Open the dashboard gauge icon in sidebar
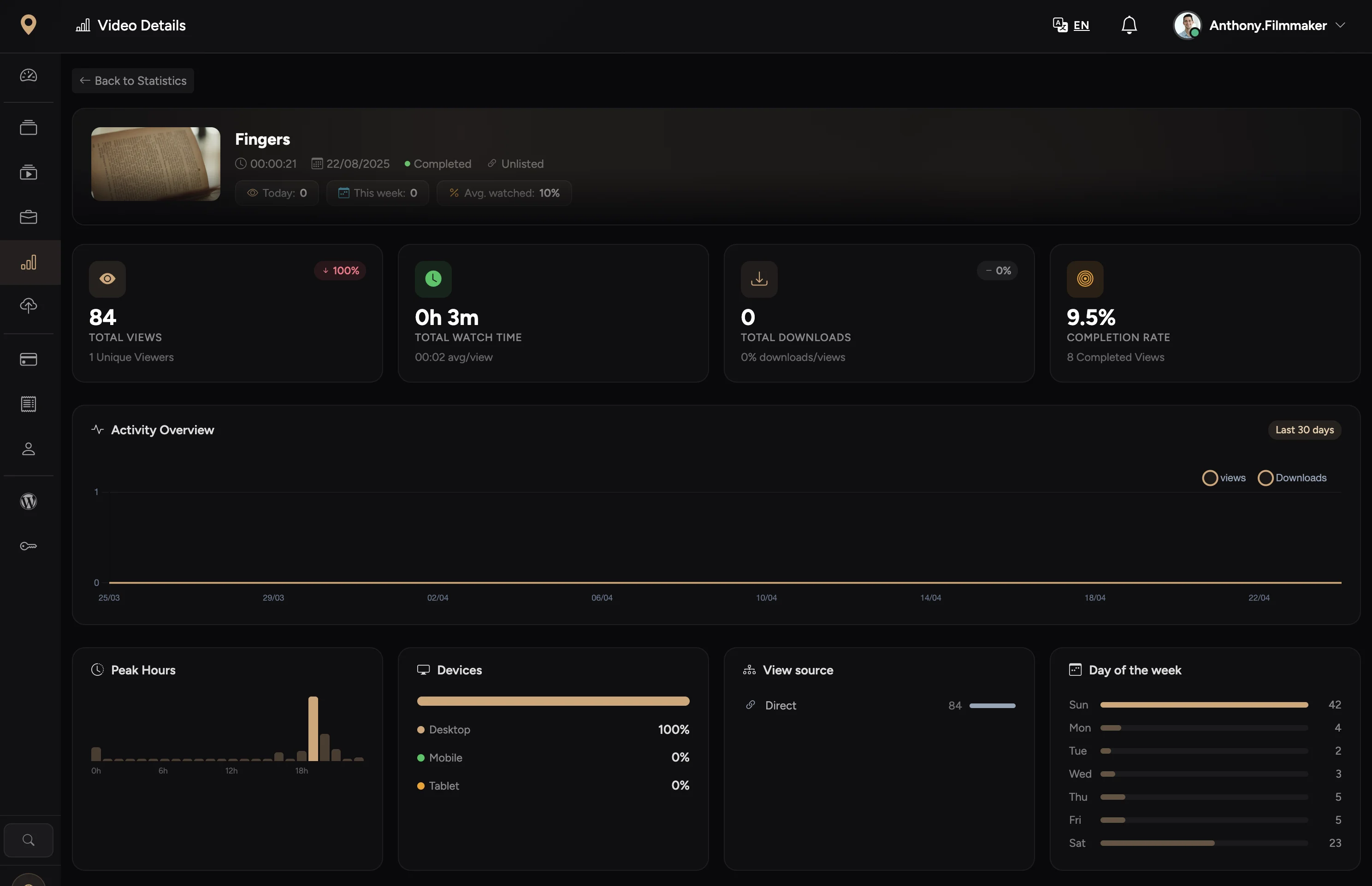The width and height of the screenshot is (1372, 886). [x=29, y=75]
